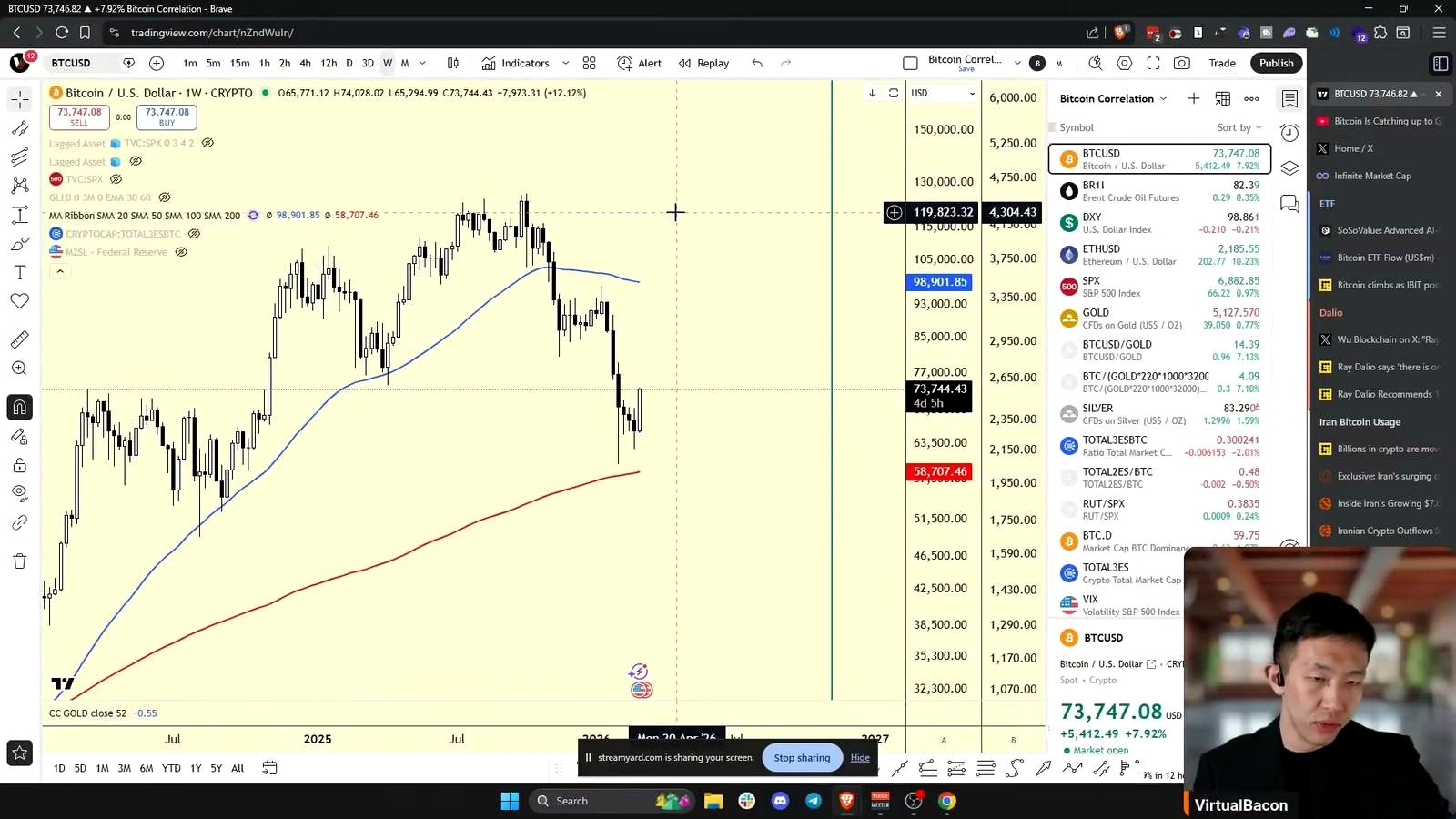Toggle the layout setup square icon
Image resolution: width=1456 pixels, height=819 pixels.
[910, 63]
